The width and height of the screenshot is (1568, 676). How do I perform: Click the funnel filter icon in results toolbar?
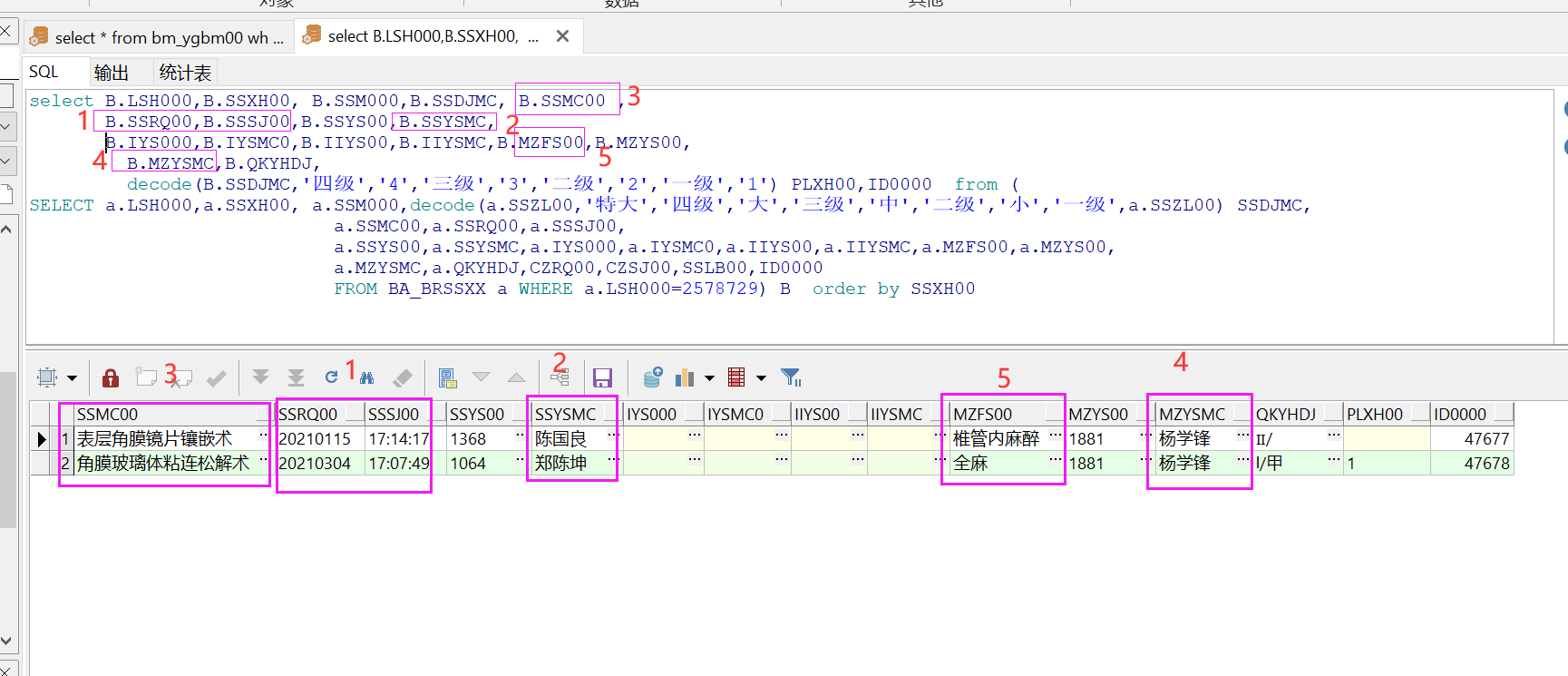point(791,377)
